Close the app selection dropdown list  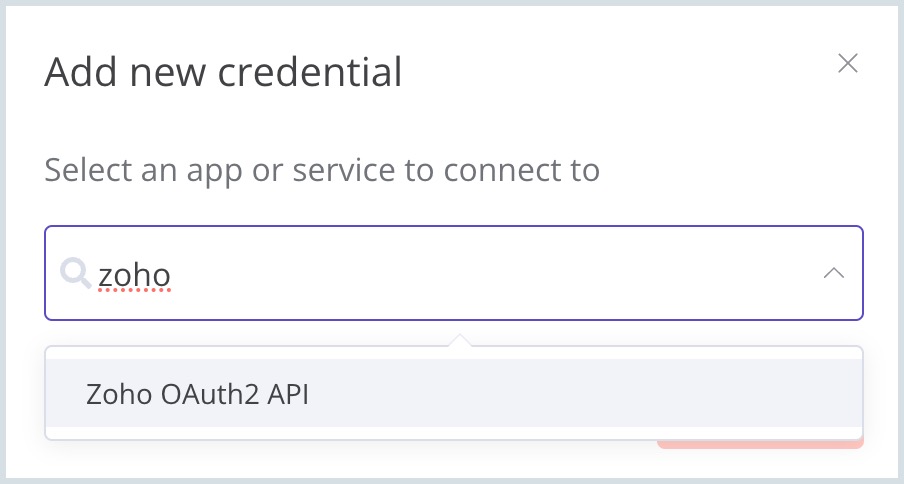833,273
